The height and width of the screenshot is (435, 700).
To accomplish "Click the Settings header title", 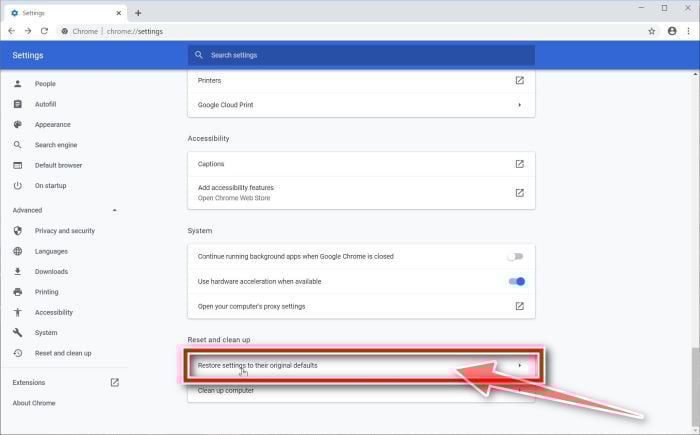I will [x=28, y=55].
